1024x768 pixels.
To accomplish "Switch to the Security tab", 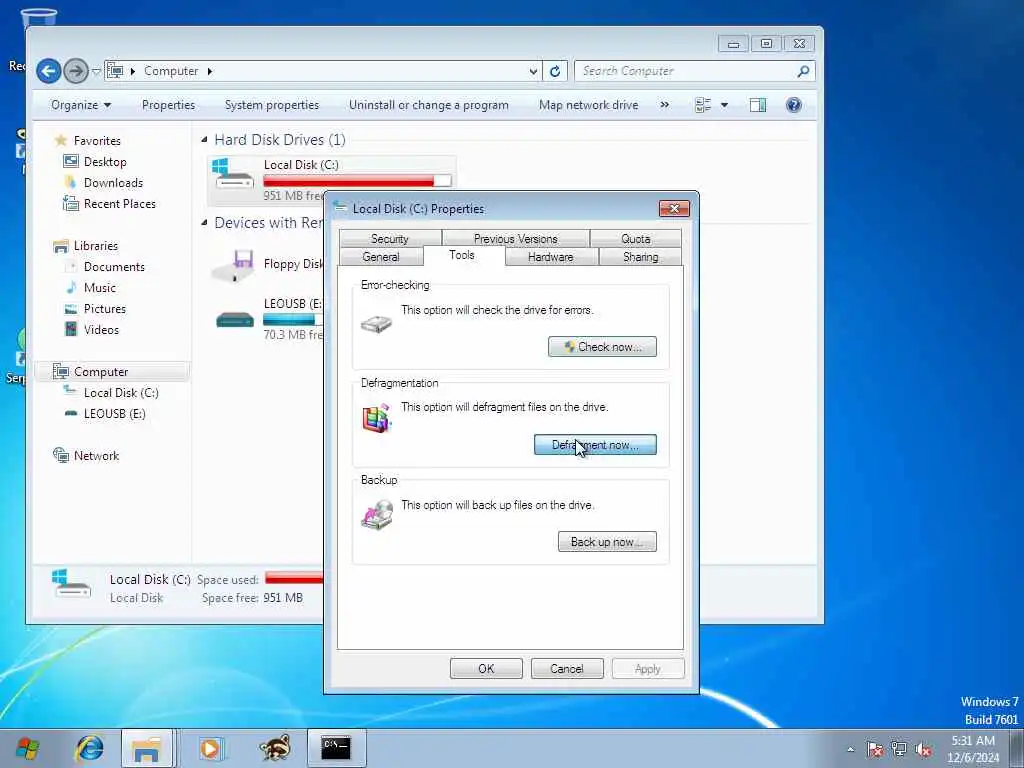I will (390, 239).
